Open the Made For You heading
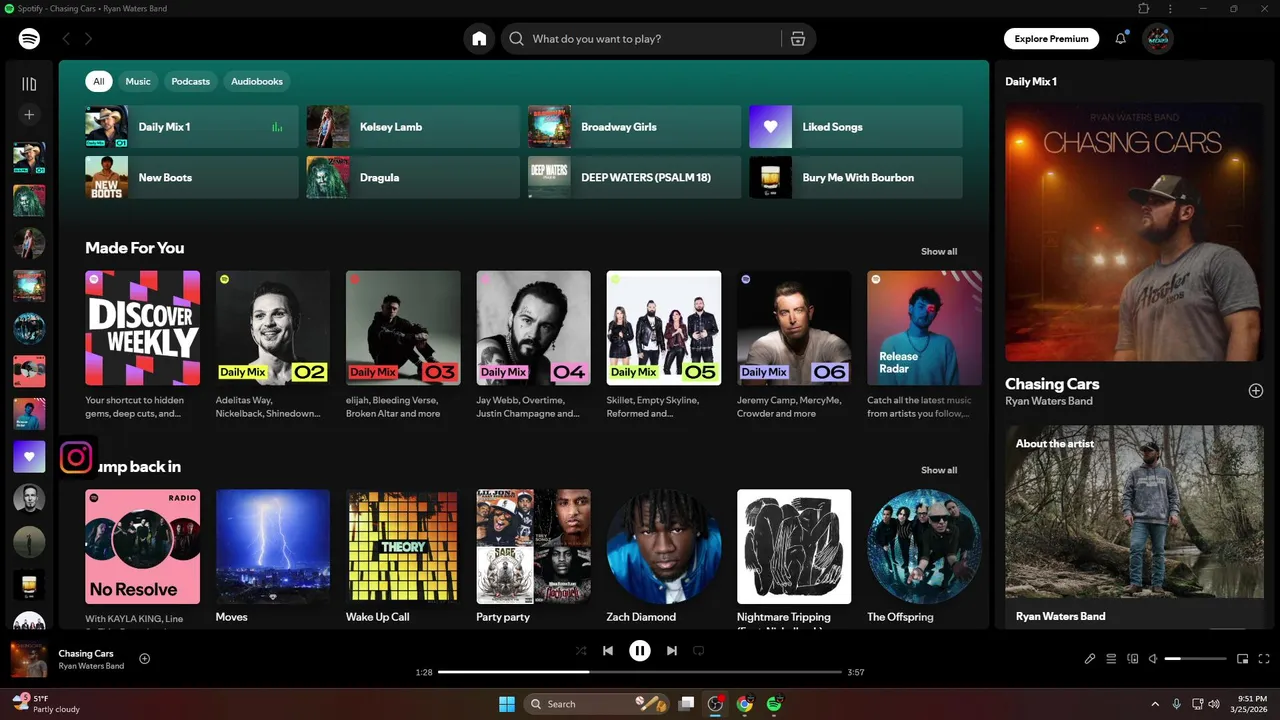Image resolution: width=1280 pixels, height=720 pixels. pyautogui.click(x=135, y=248)
